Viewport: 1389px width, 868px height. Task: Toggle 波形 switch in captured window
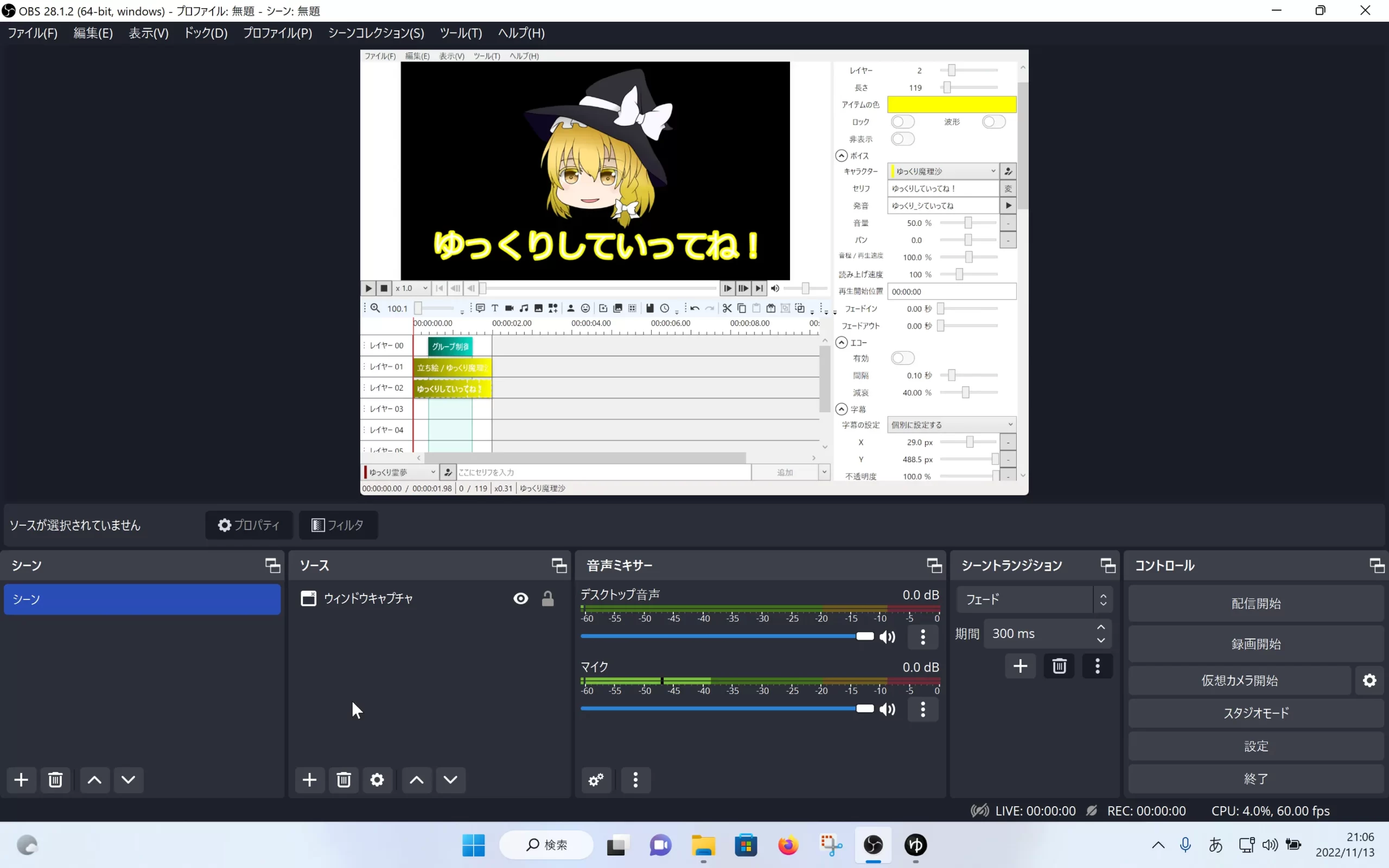coord(993,122)
